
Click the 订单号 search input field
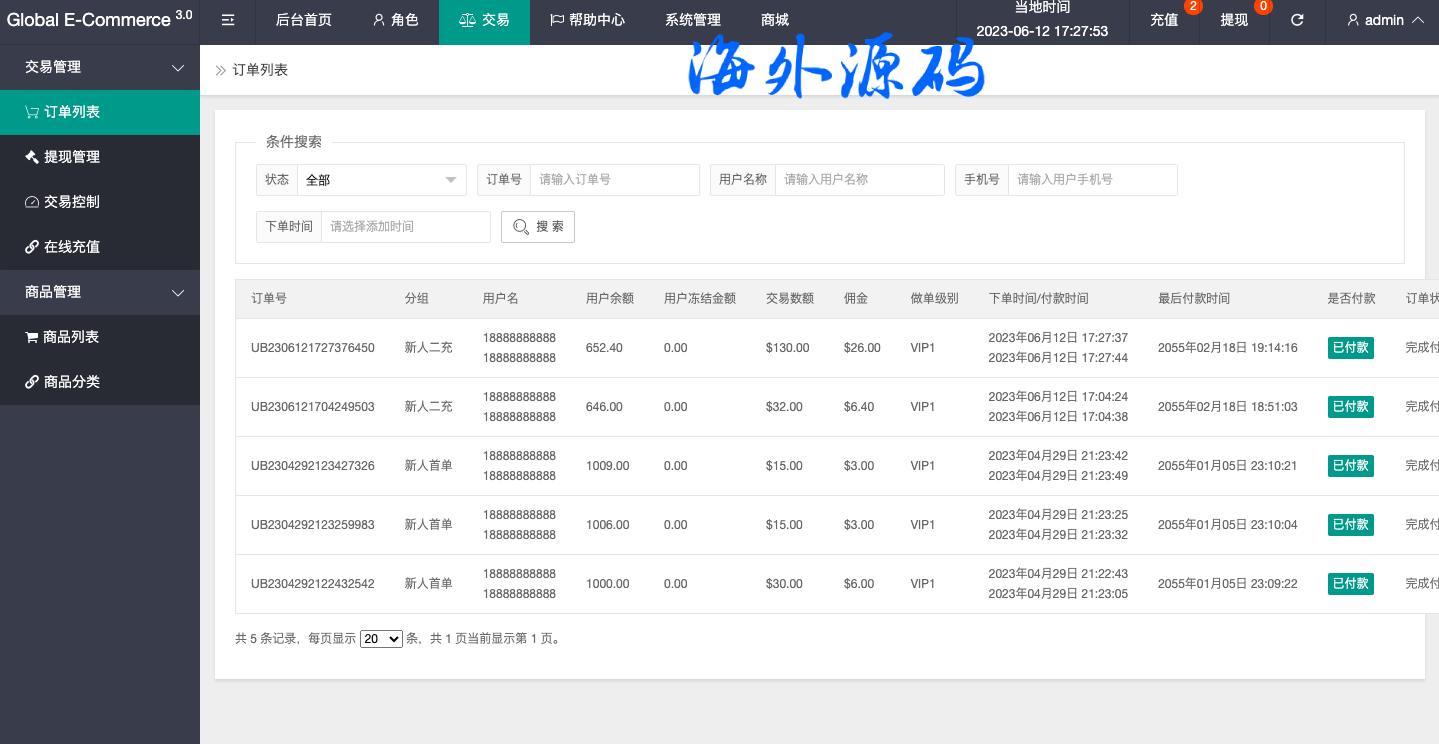pyautogui.click(x=614, y=180)
